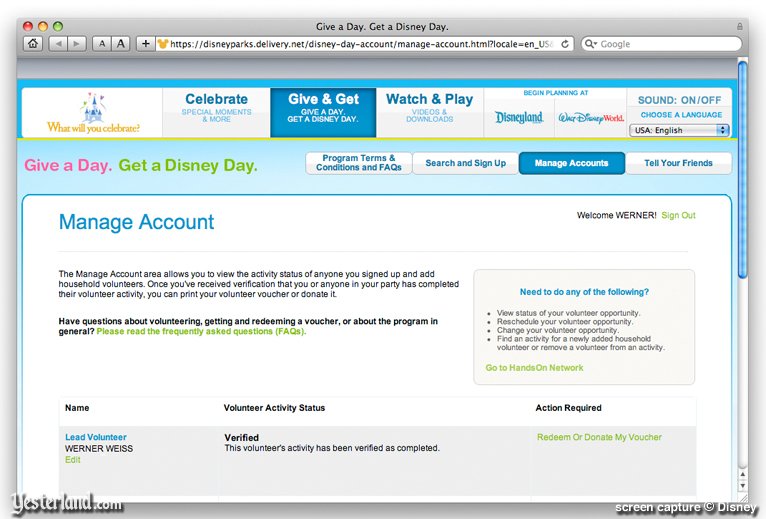Open the USA: English language dropdown
Image resolution: width=766 pixels, height=519 pixels.
[680, 130]
